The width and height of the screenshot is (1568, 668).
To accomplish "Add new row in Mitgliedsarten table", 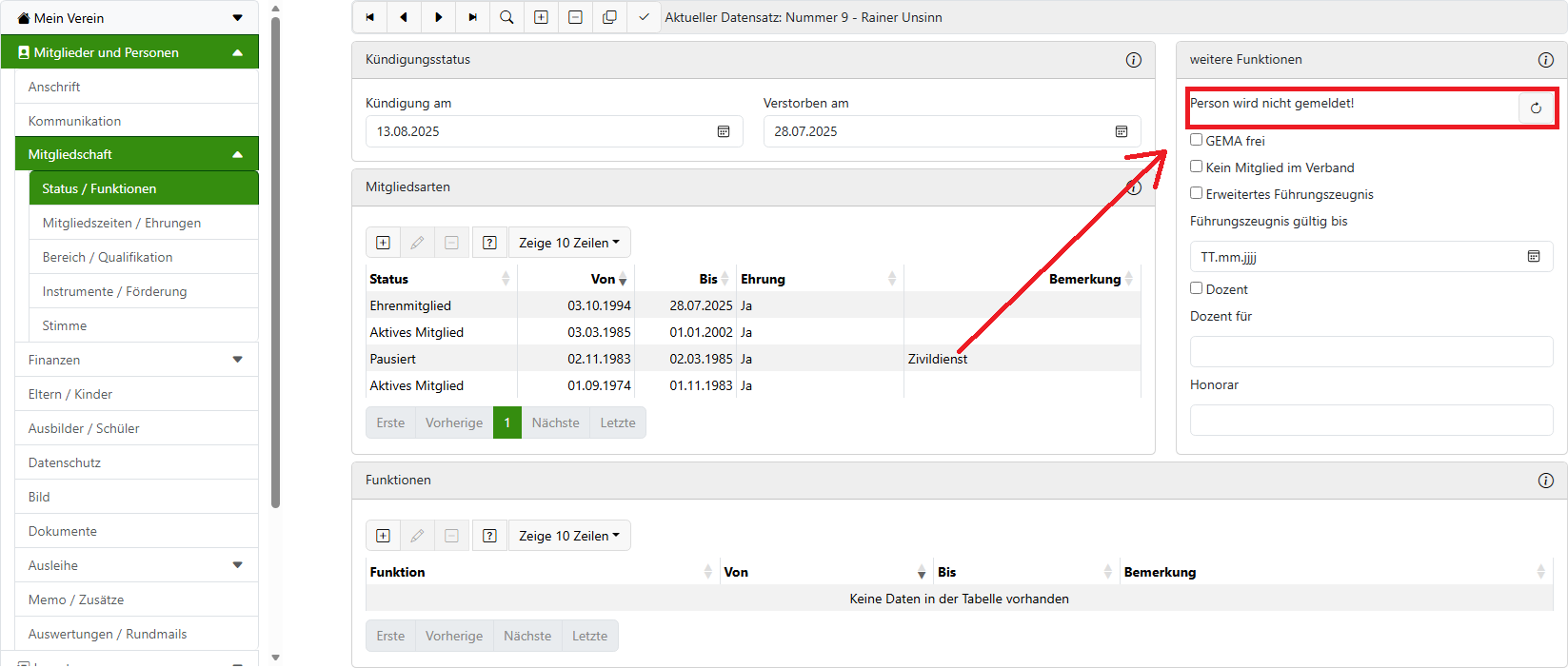I will pyautogui.click(x=383, y=243).
